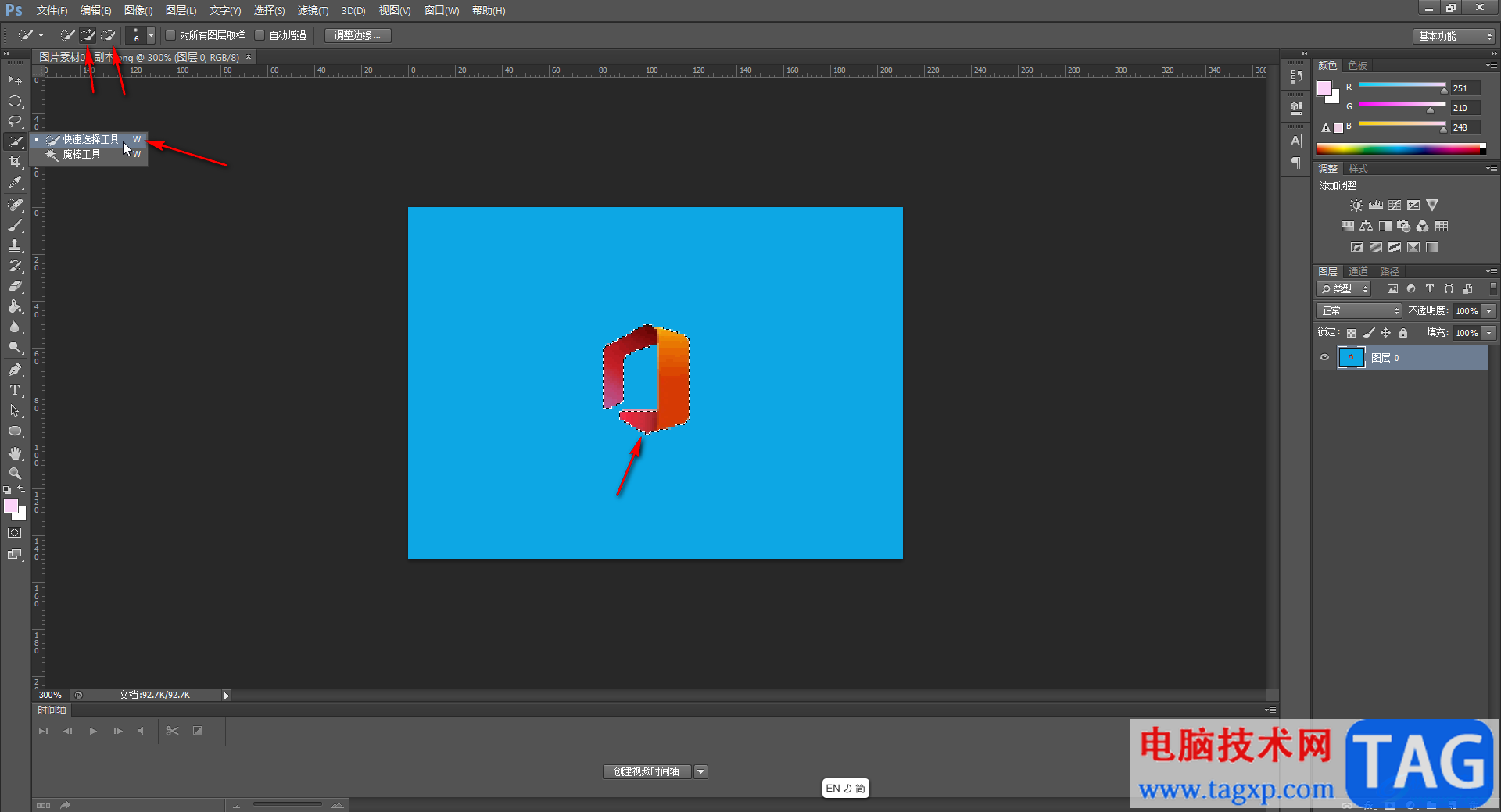The image size is (1501, 812).
Task: Enable 对所有图层取样 checkbox
Action: tap(170, 35)
